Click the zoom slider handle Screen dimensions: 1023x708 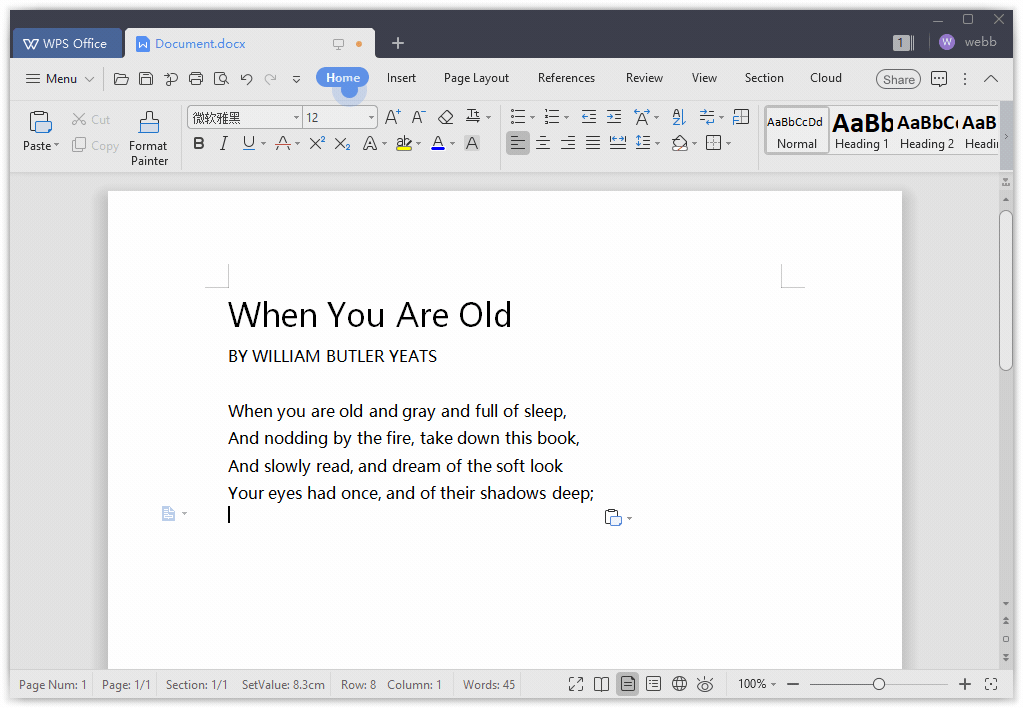click(x=878, y=684)
